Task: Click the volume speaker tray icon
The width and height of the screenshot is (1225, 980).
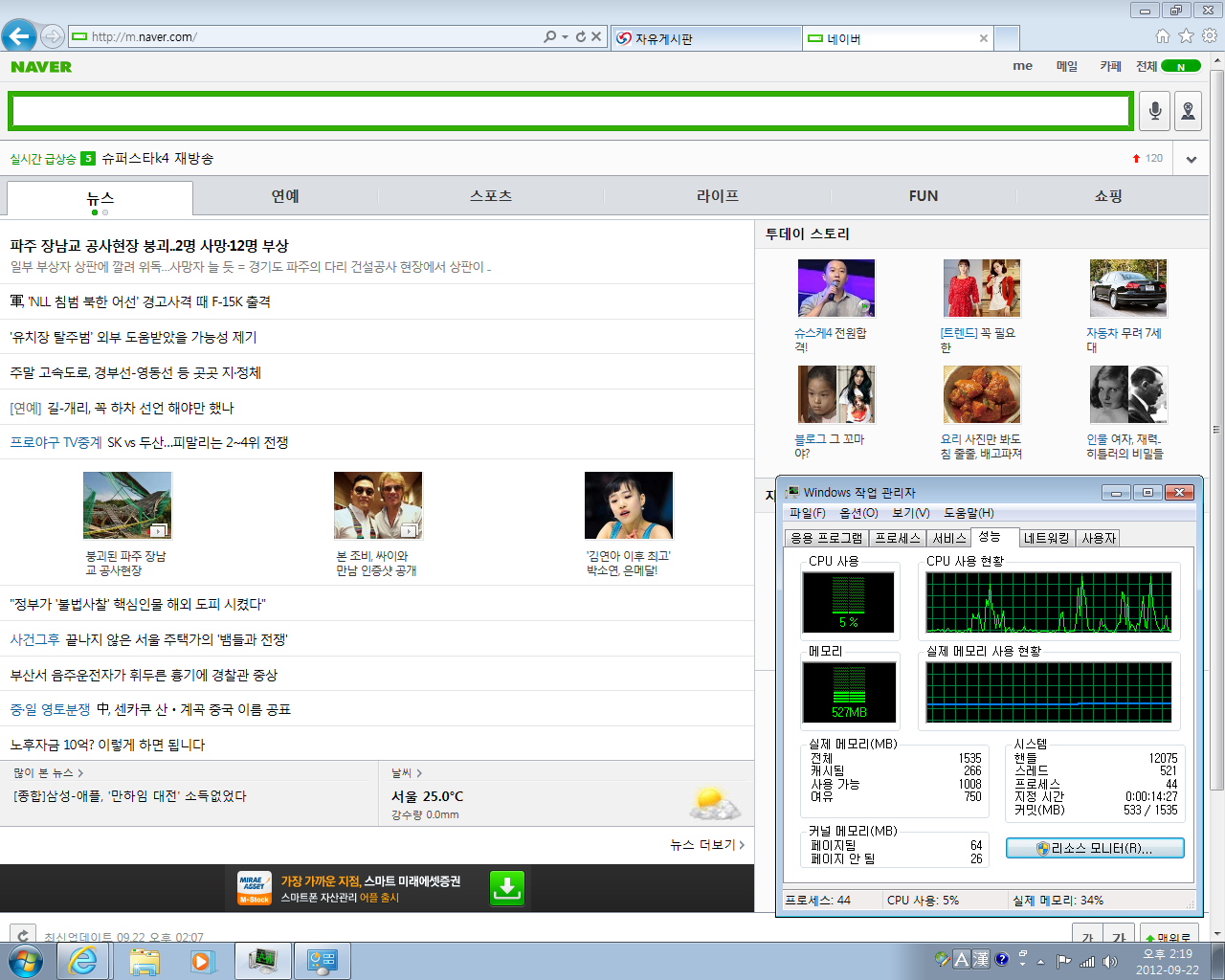Action: tap(1110, 961)
